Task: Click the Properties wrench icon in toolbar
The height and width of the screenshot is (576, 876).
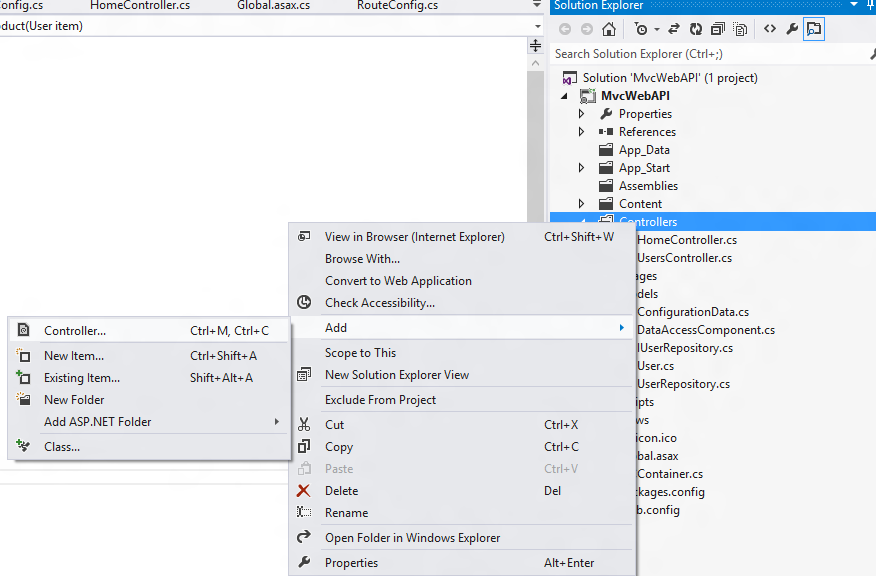Action: click(x=792, y=29)
